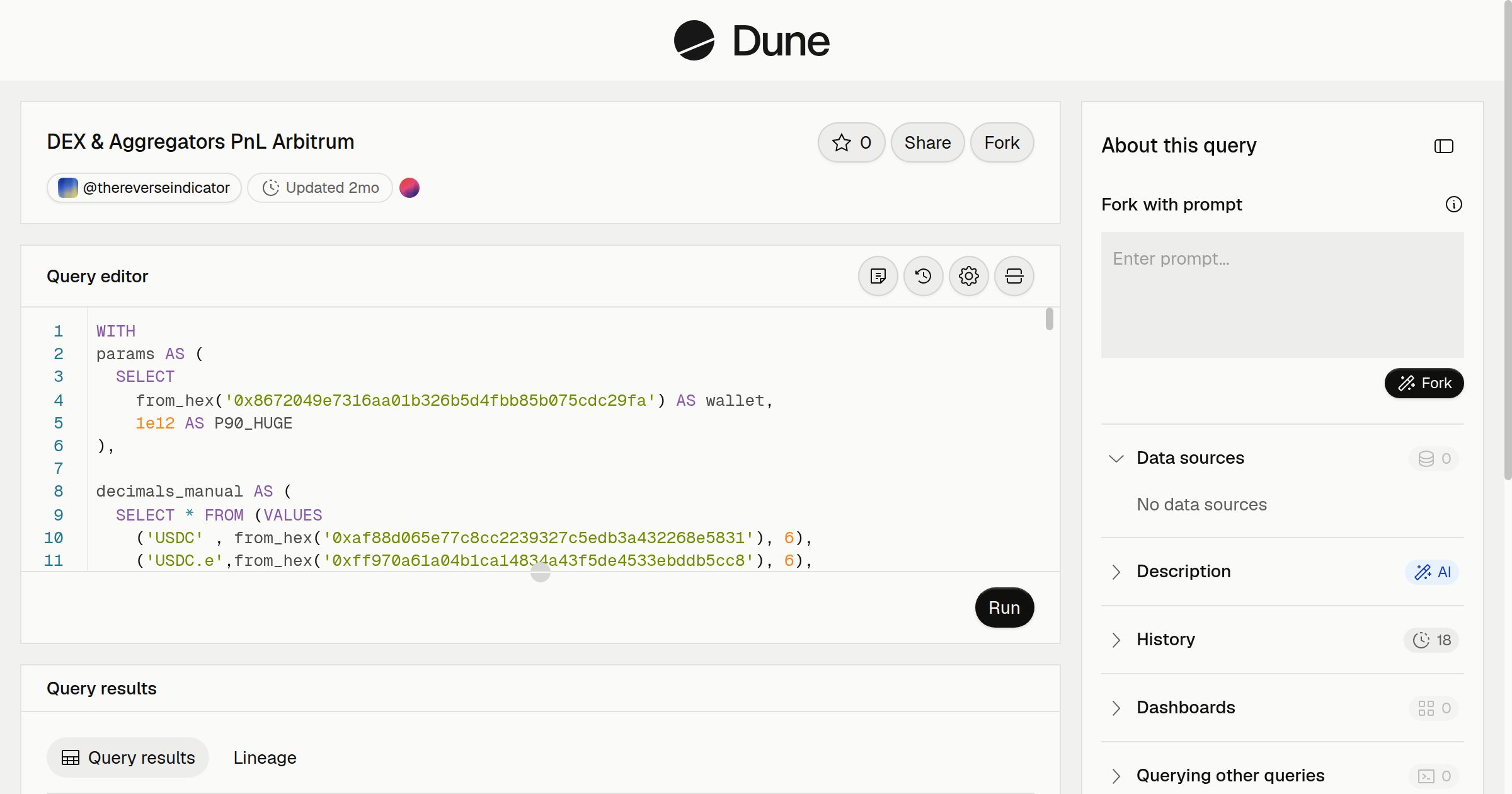Expand the History section
1512x794 pixels.
click(x=1116, y=640)
